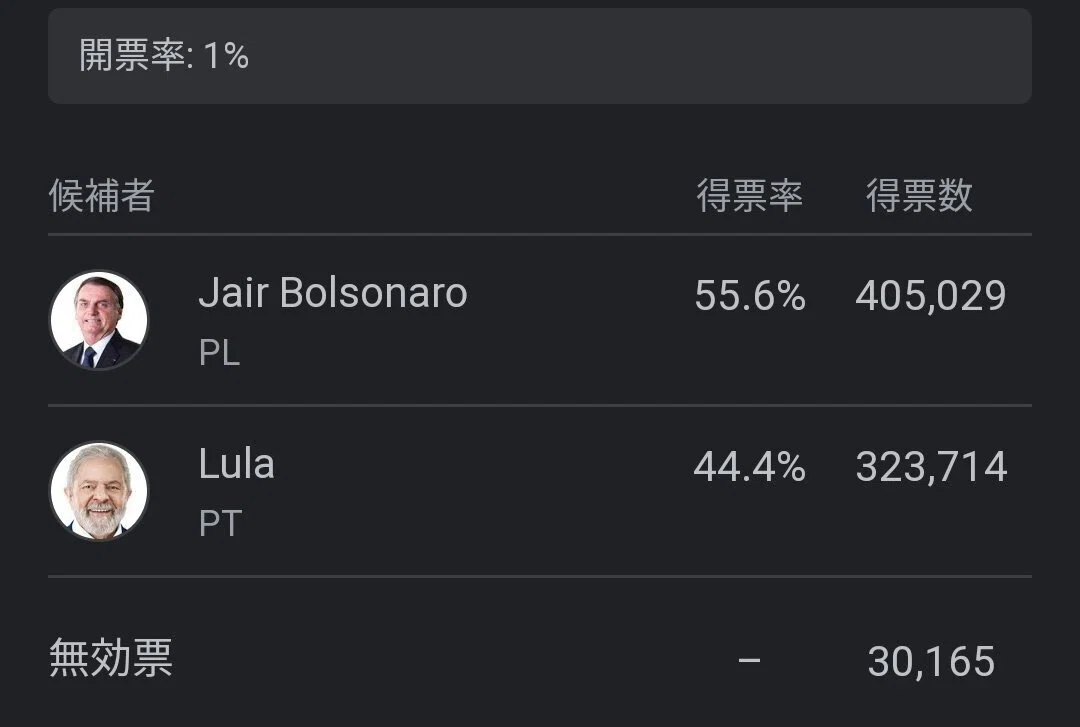Click the 1% value in the count rate box
Viewport: 1080px width, 727px height.
pos(226,56)
